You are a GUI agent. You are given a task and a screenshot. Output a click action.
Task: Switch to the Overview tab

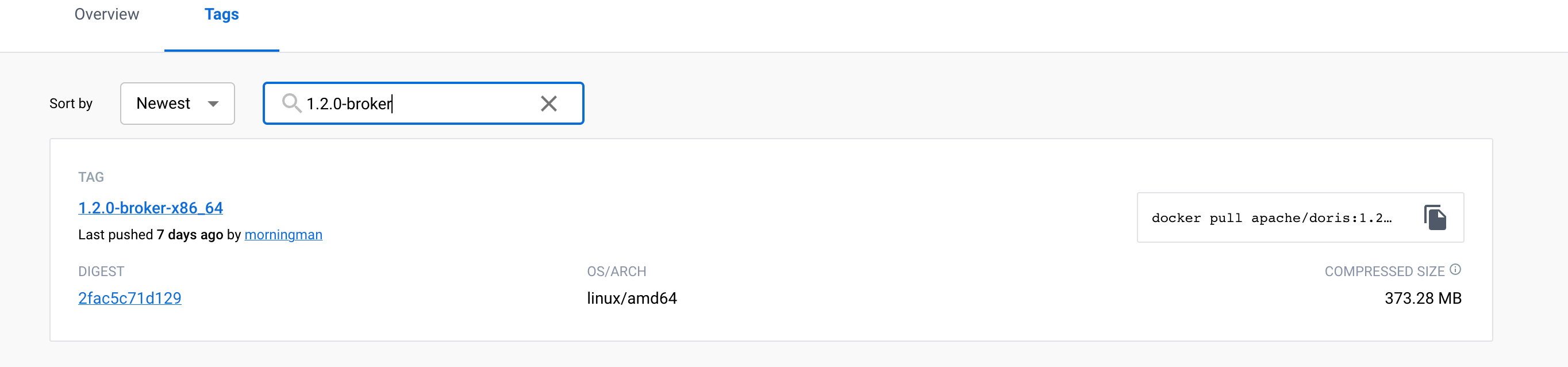click(x=106, y=14)
